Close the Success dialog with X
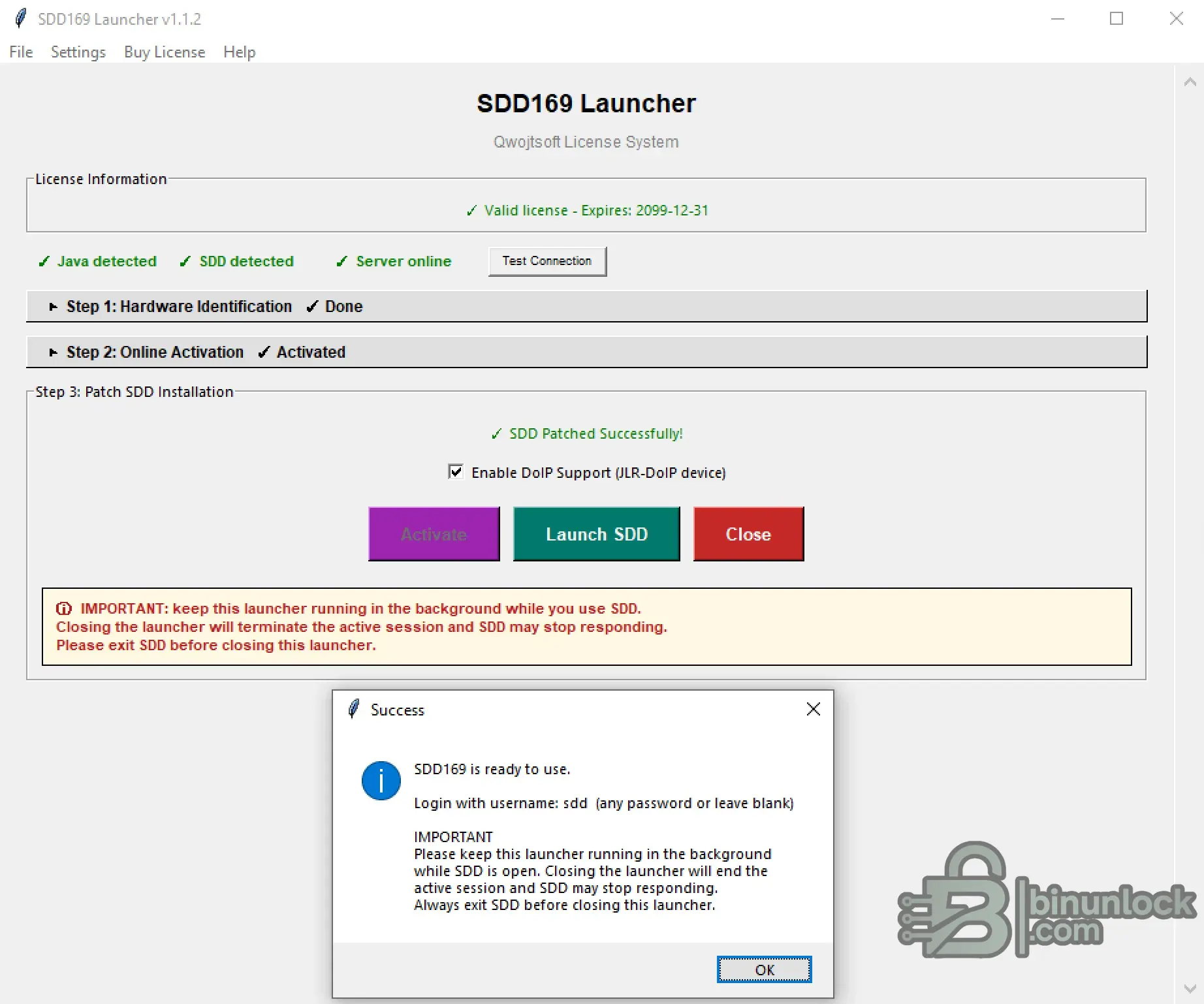1204x1004 pixels. pyautogui.click(x=813, y=709)
